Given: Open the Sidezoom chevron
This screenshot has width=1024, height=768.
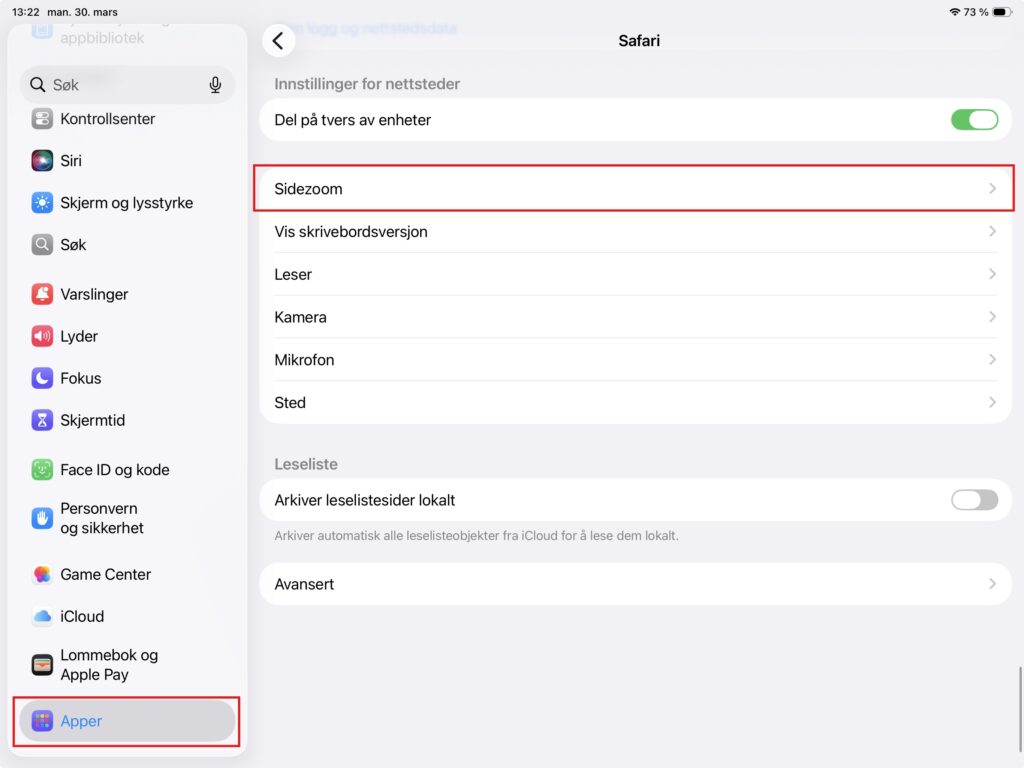Looking at the screenshot, I should coord(992,189).
